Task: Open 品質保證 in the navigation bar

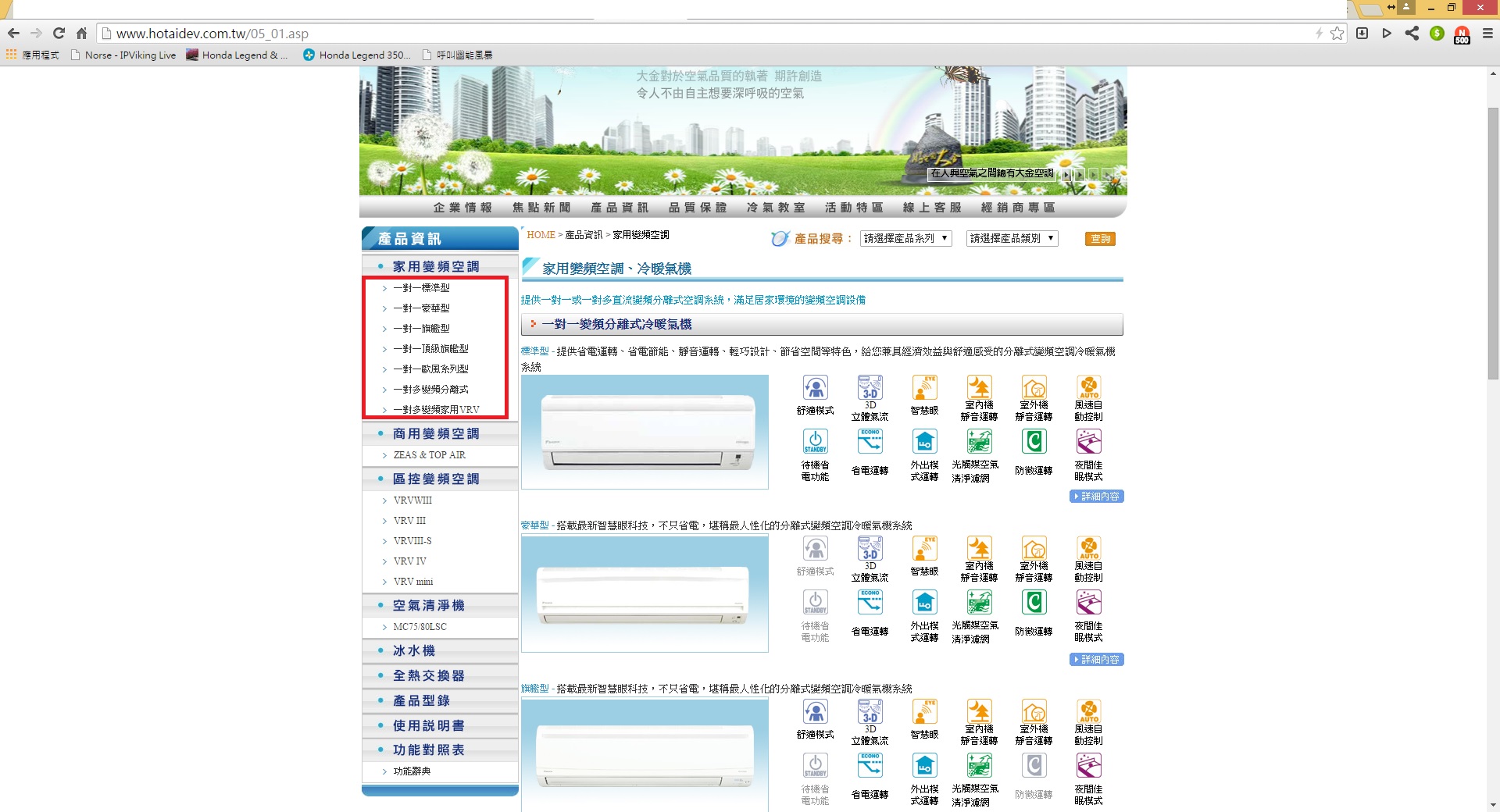Action: 698,208
